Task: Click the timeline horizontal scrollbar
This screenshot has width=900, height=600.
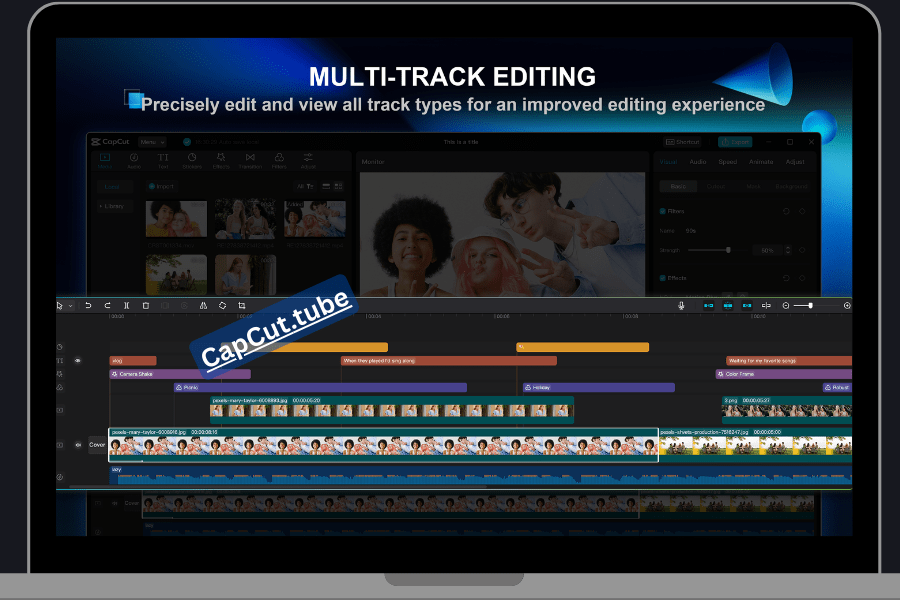Action: pyautogui.click(x=278, y=487)
